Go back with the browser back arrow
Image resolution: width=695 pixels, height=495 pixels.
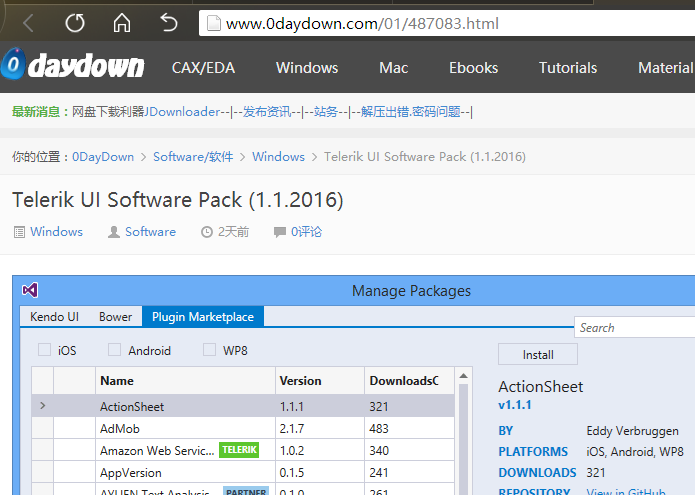(x=28, y=23)
